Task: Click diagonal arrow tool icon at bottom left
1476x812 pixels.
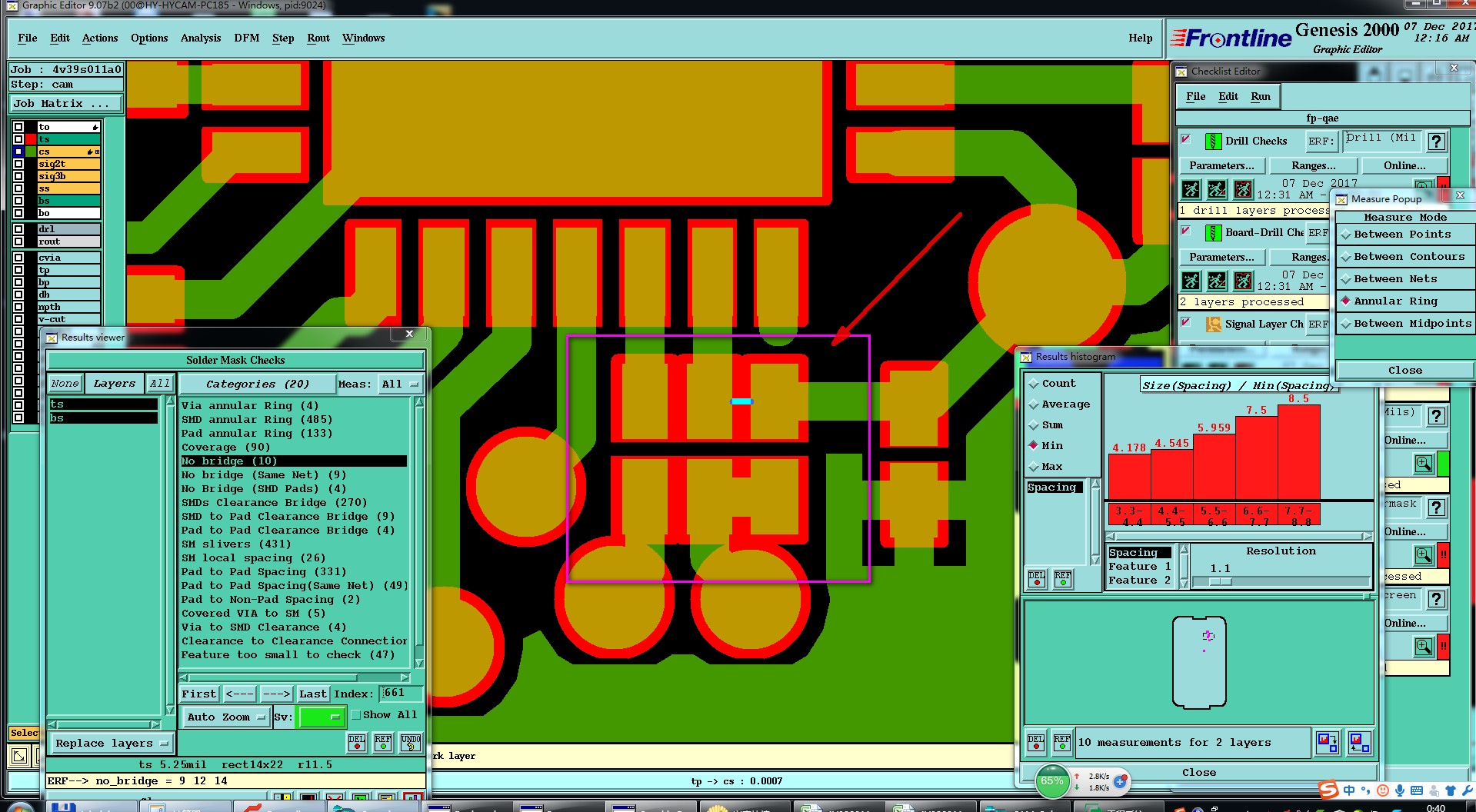Action: (18, 757)
